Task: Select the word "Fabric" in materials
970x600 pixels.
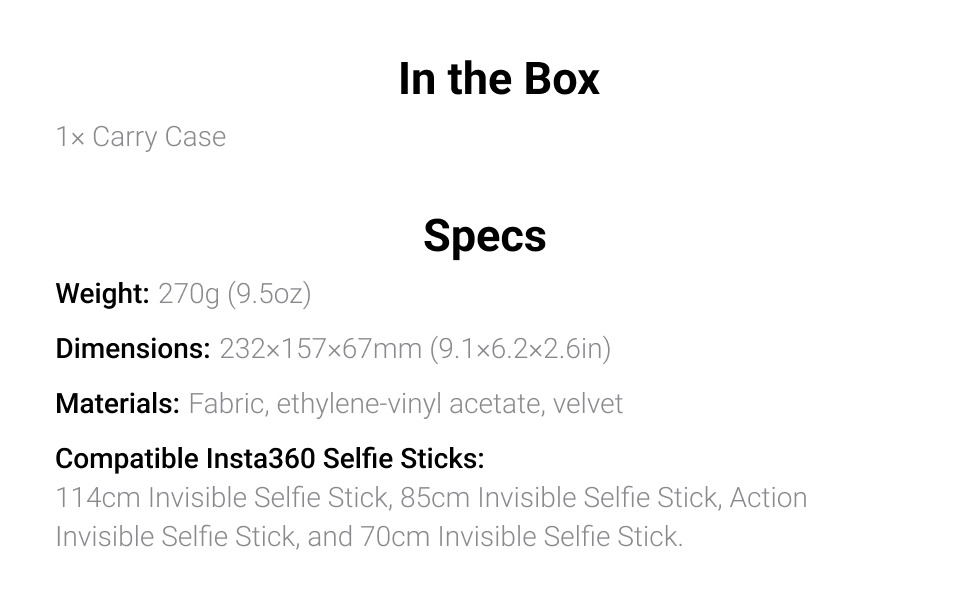Action: coord(227,404)
